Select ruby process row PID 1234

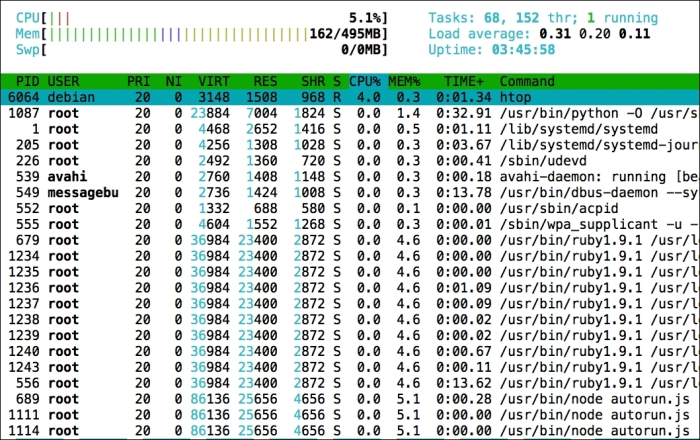click(x=350, y=256)
